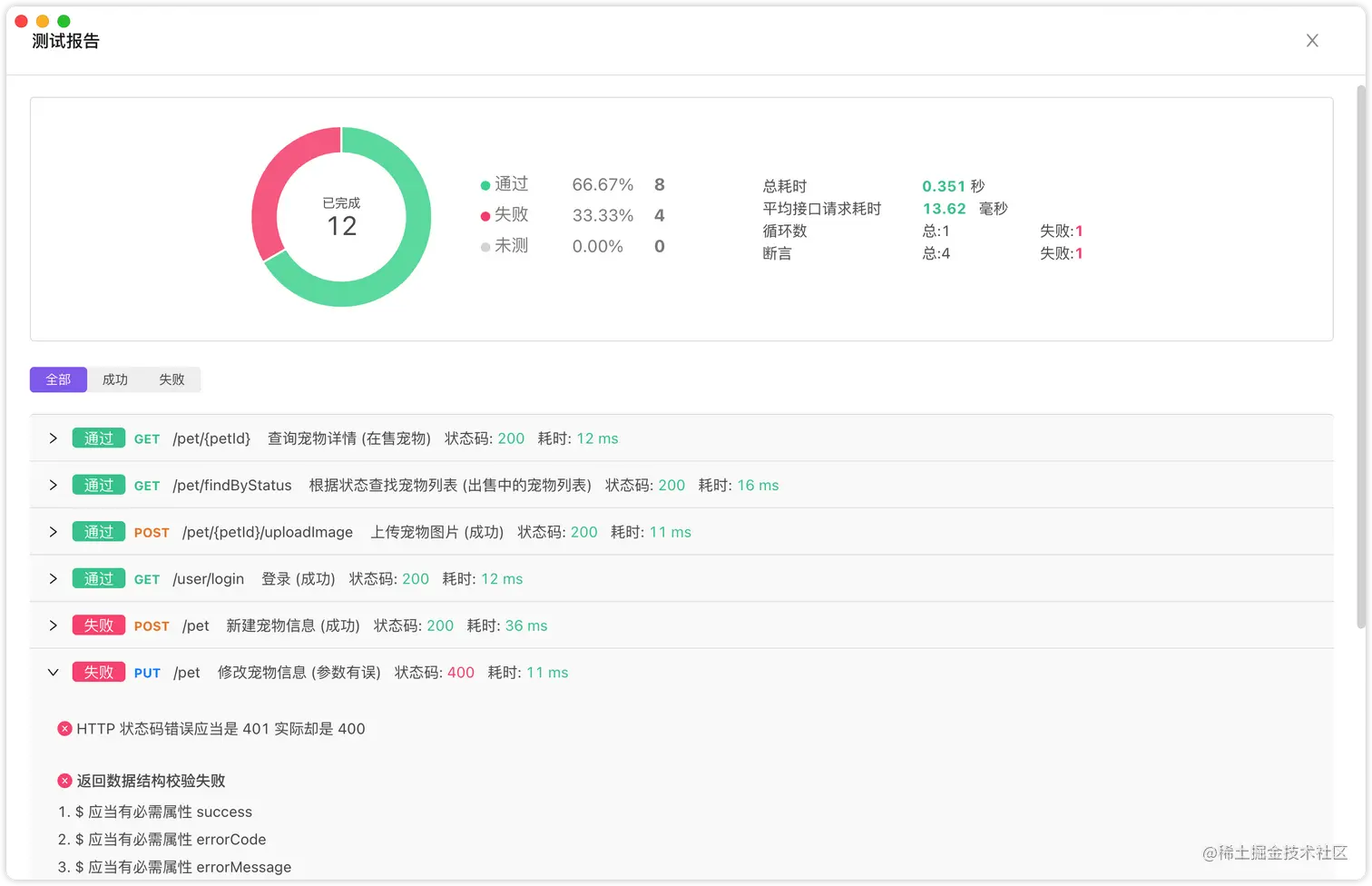Image resolution: width=1372 pixels, height=886 pixels.
Task: Click the error icon beside 返回数据结构校验失败
Action: [x=64, y=780]
